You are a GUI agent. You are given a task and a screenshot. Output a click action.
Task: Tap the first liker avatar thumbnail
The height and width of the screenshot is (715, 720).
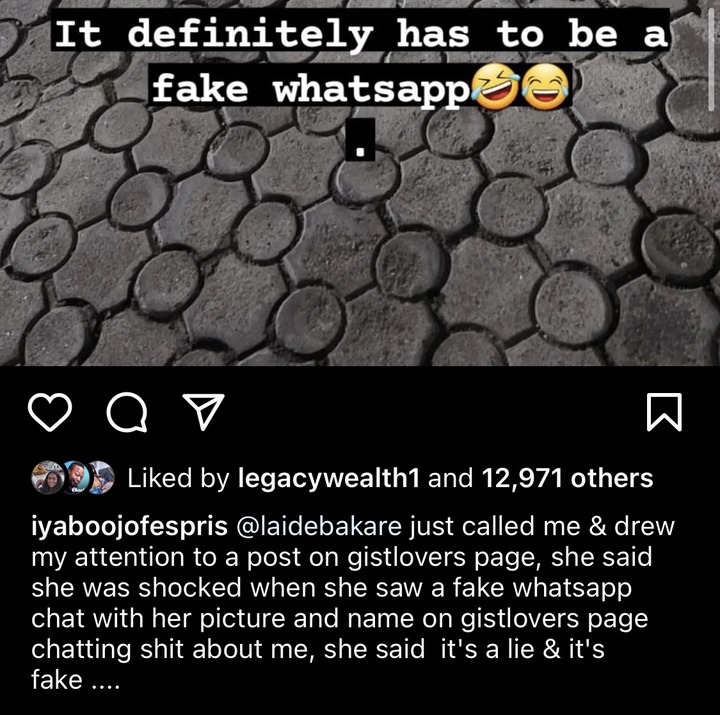click(x=47, y=478)
